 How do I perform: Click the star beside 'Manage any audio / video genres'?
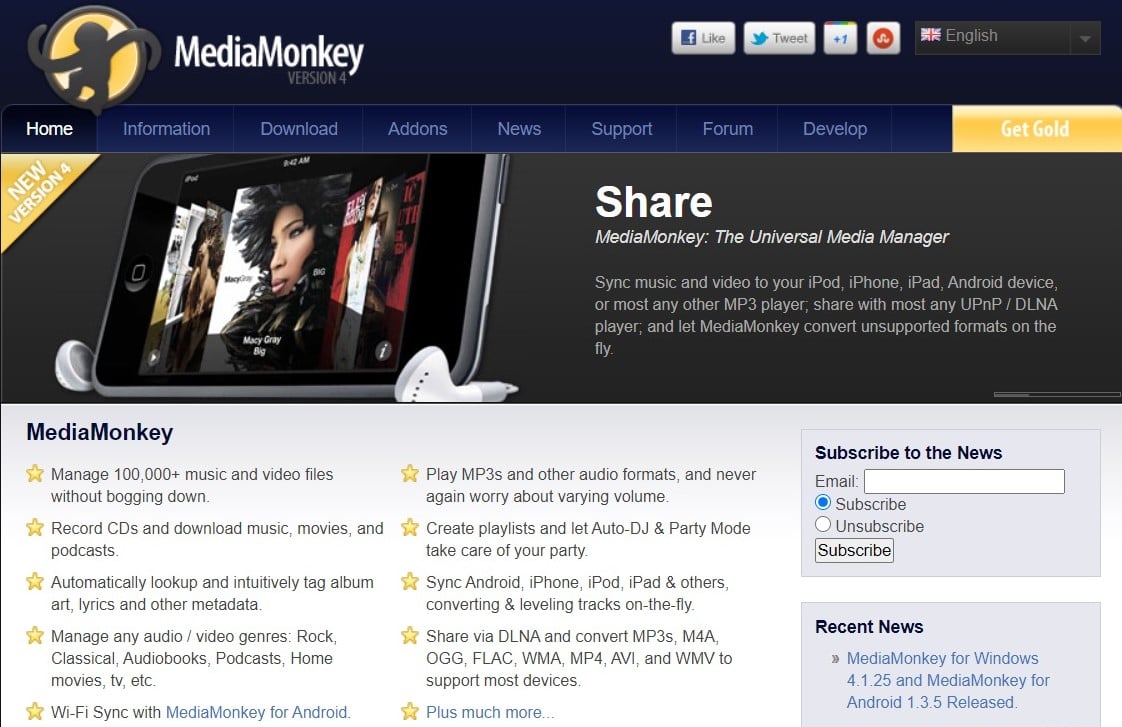(x=35, y=635)
